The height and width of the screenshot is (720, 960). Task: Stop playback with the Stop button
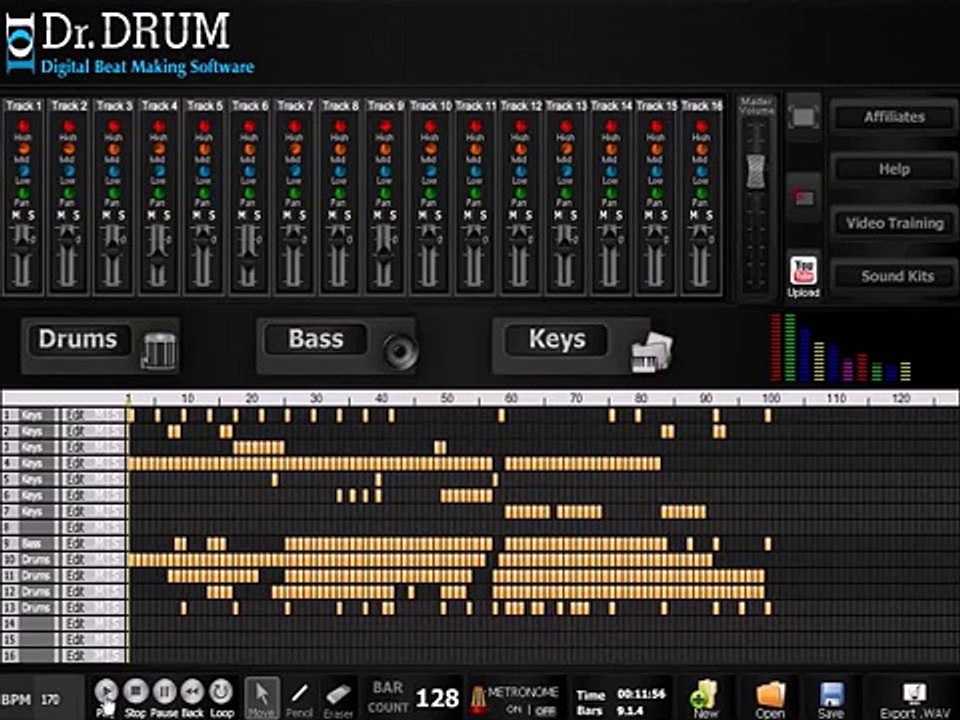pos(135,692)
